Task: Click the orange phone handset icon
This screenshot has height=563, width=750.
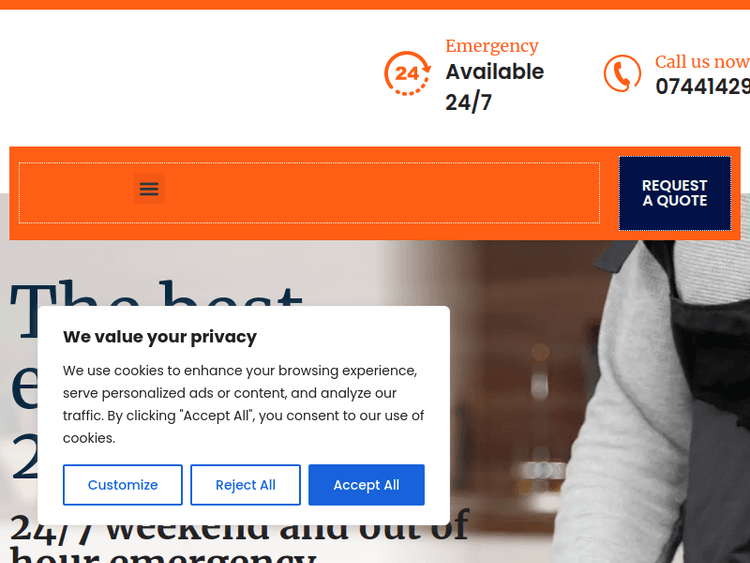Action: (x=622, y=73)
